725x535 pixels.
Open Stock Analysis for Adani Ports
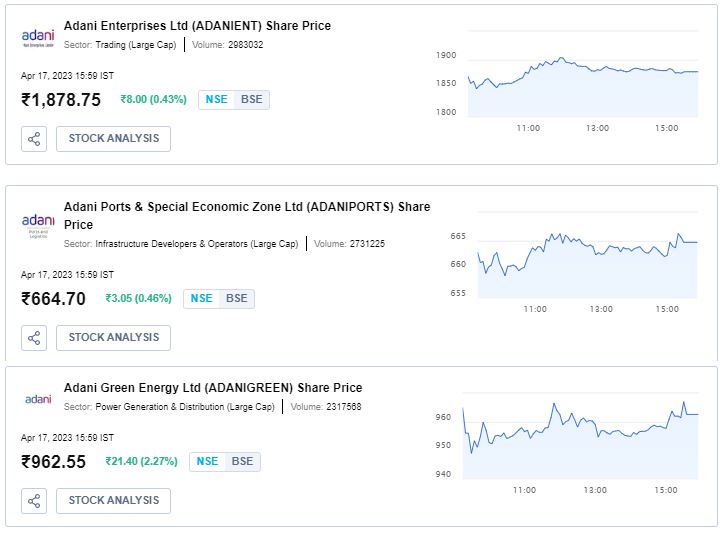click(x=113, y=338)
